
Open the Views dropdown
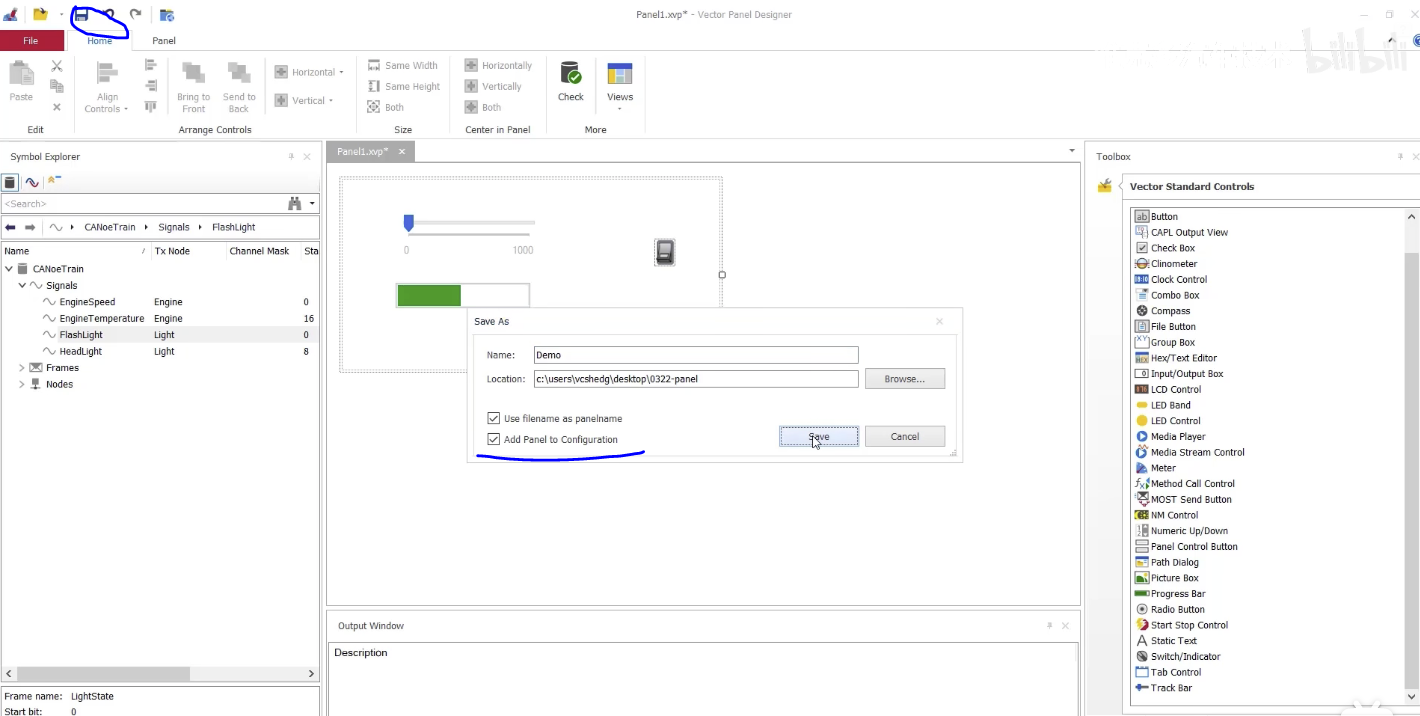pyautogui.click(x=620, y=87)
